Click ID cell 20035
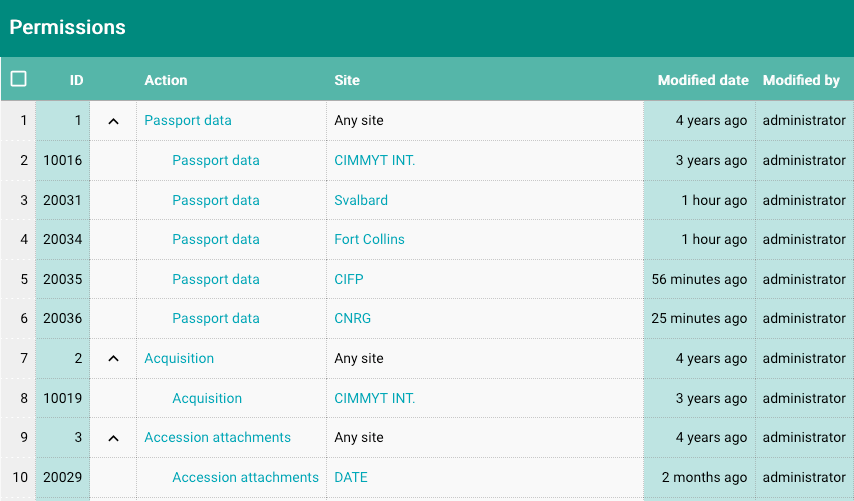The image size is (854, 501). click(x=63, y=279)
